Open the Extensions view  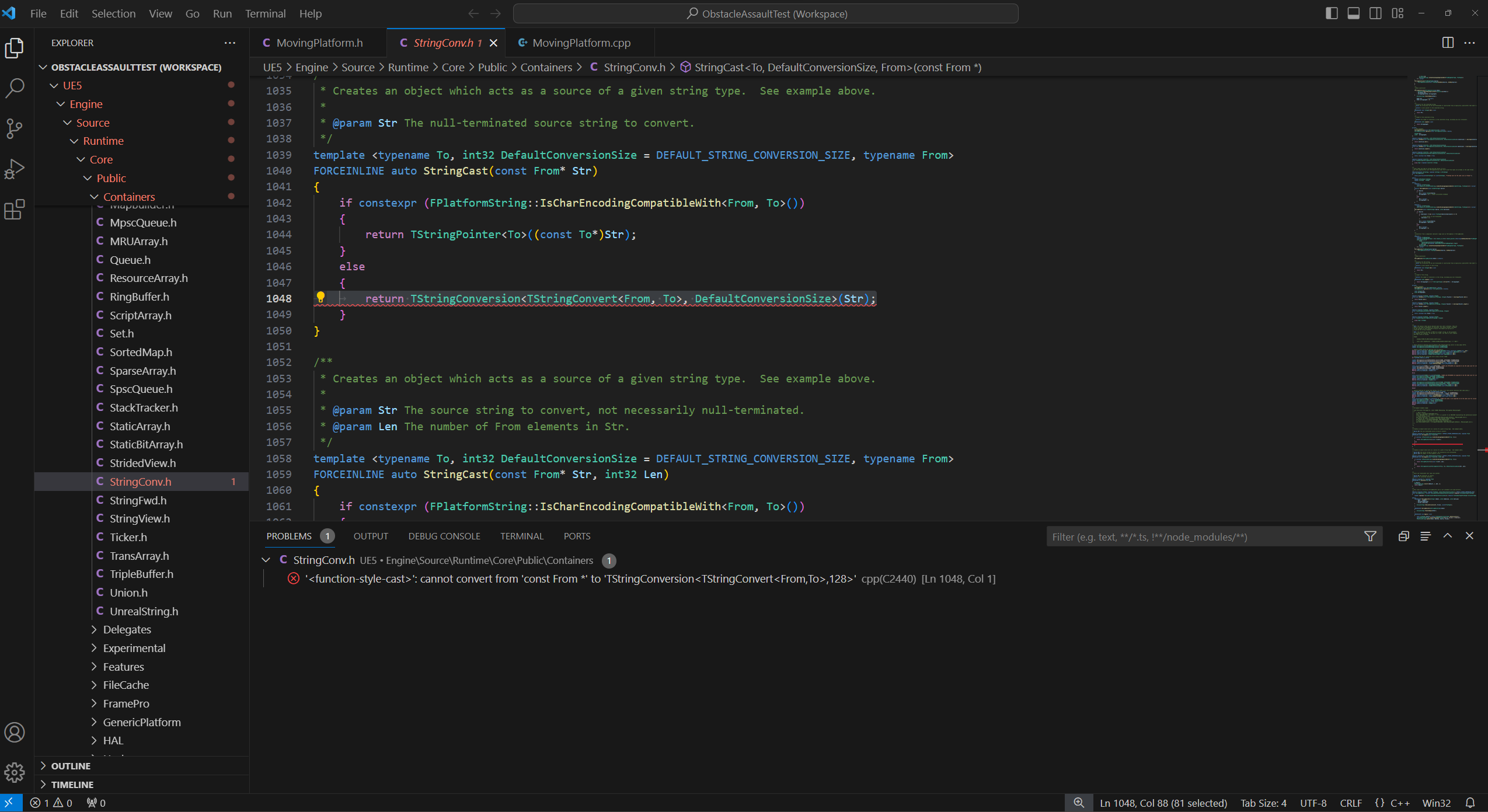15,210
